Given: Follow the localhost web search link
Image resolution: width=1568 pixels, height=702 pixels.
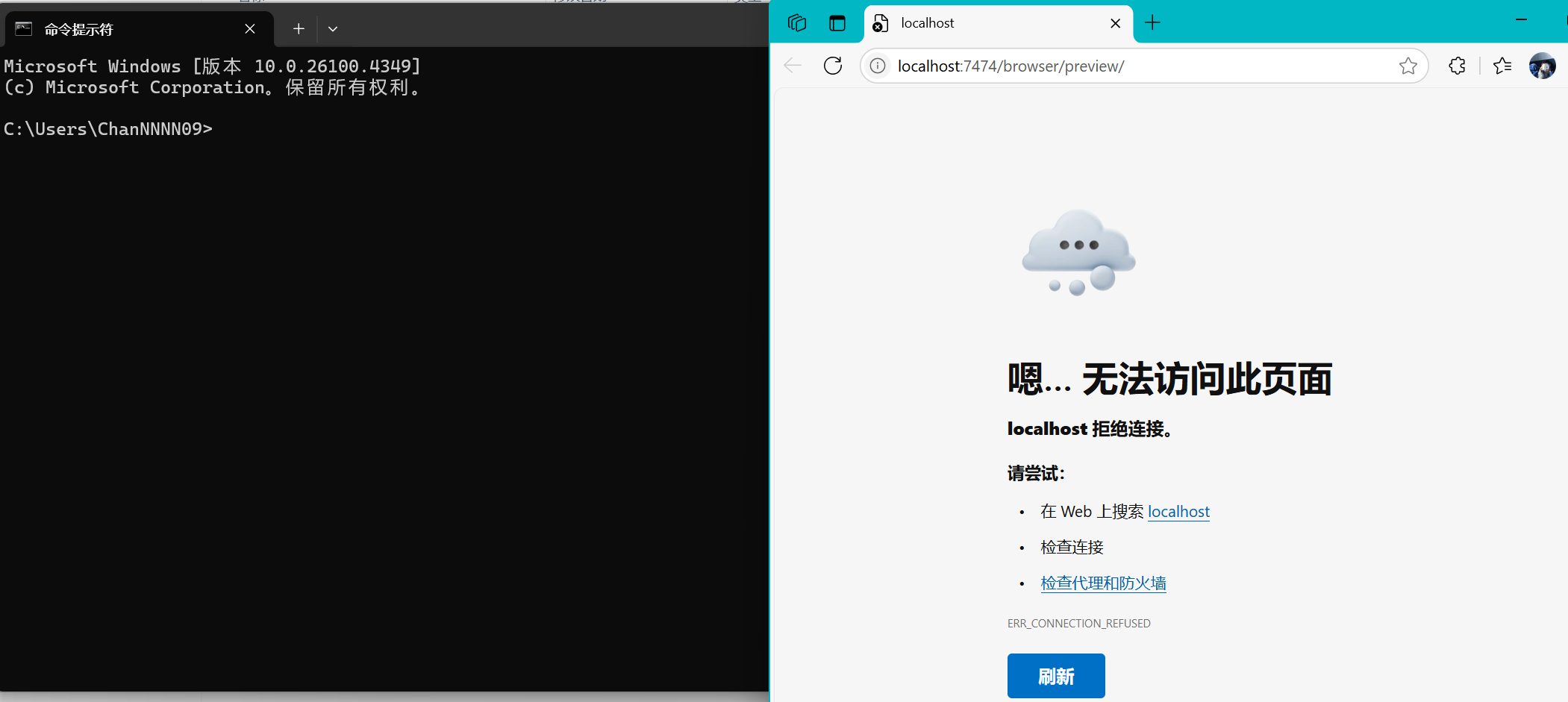Looking at the screenshot, I should coord(1178,512).
